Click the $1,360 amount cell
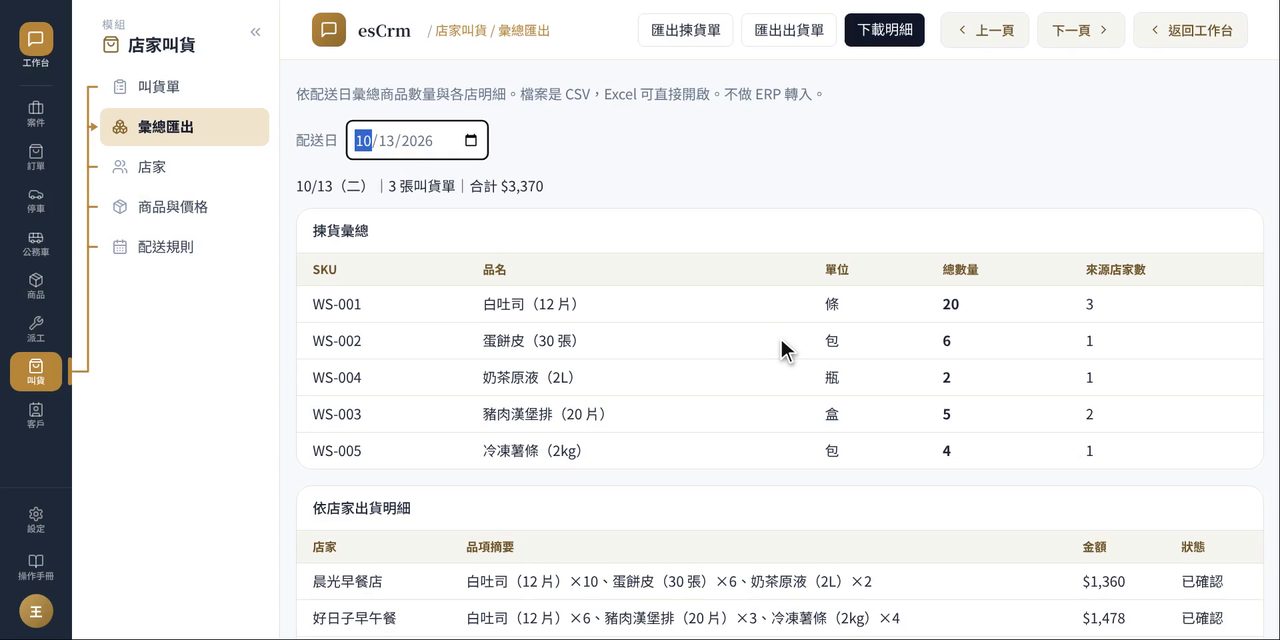The width and height of the screenshot is (1280, 640). tap(1104, 581)
